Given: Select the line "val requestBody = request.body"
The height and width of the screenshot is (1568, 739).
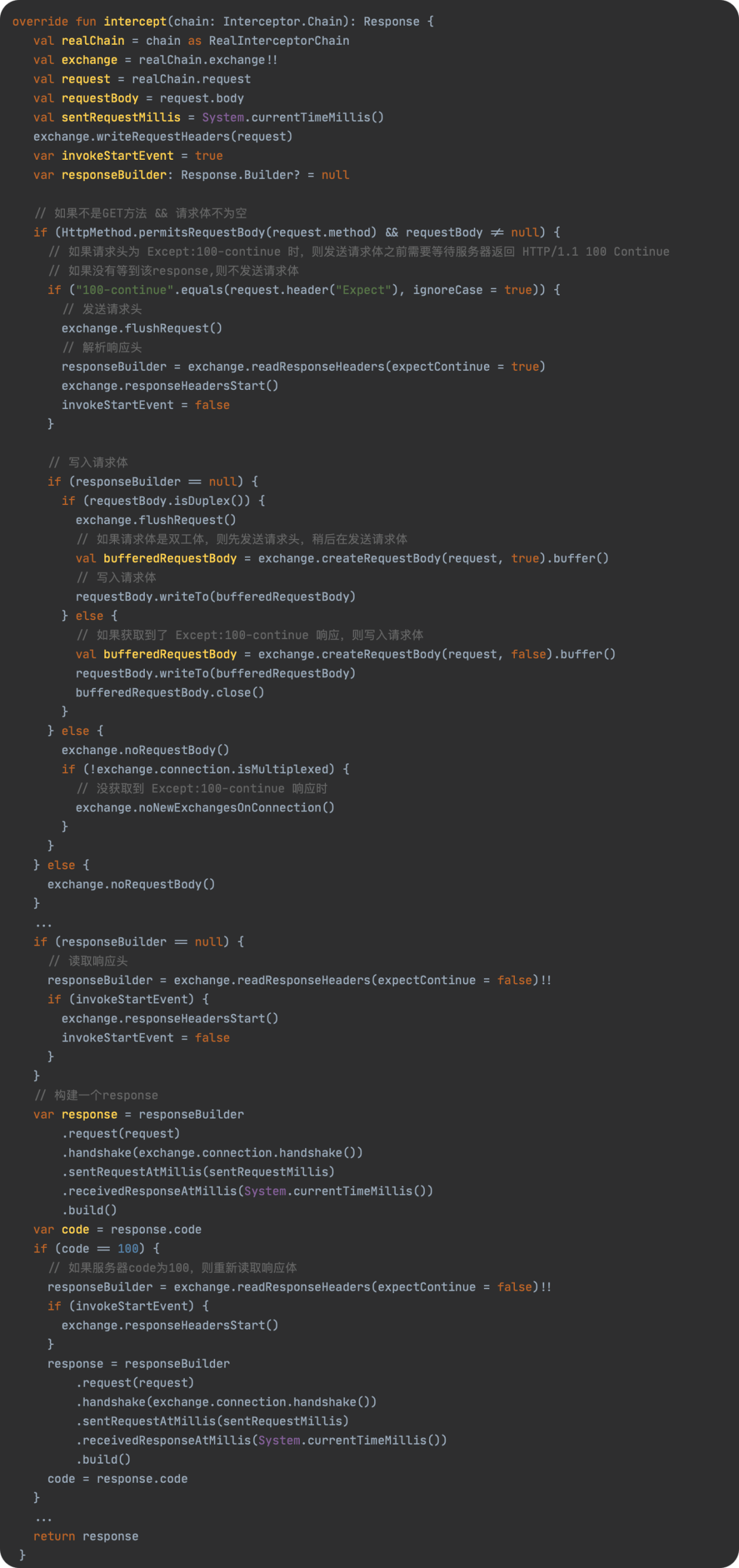Looking at the screenshot, I should [x=139, y=98].
